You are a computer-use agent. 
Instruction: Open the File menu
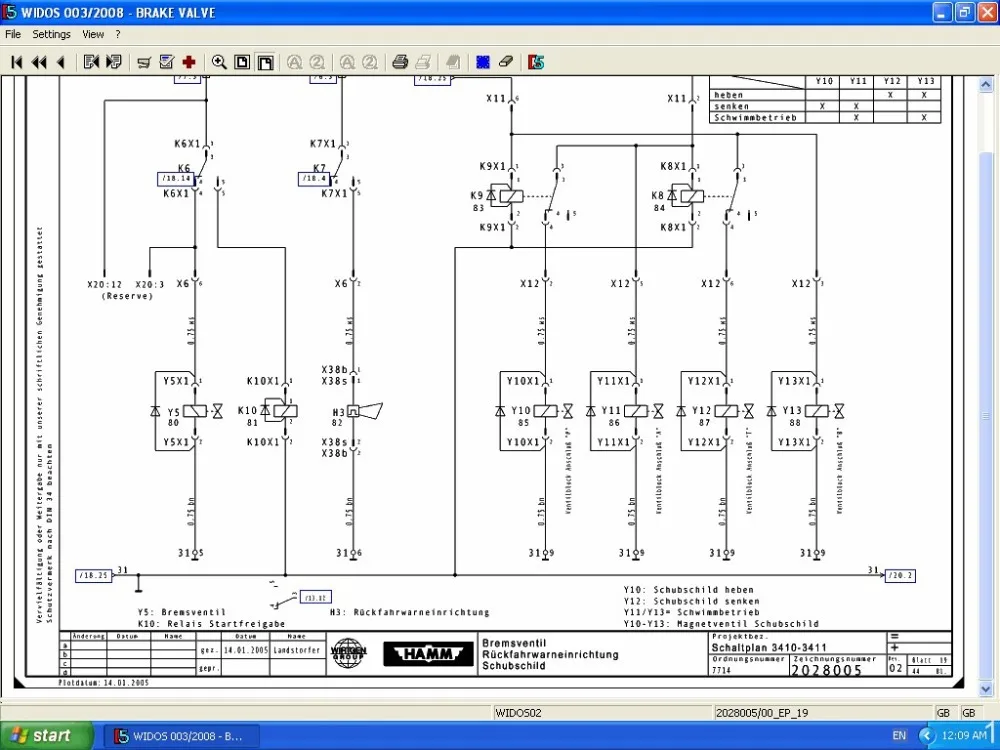pyautogui.click(x=13, y=34)
